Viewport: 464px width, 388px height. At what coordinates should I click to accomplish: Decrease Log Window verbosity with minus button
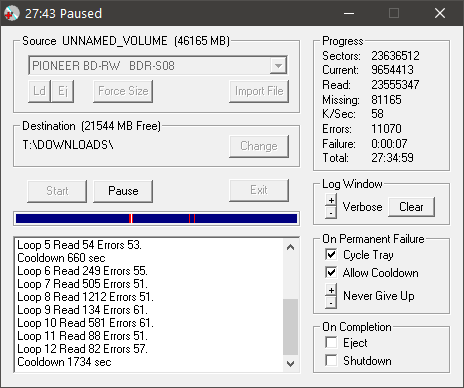click(331, 213)
